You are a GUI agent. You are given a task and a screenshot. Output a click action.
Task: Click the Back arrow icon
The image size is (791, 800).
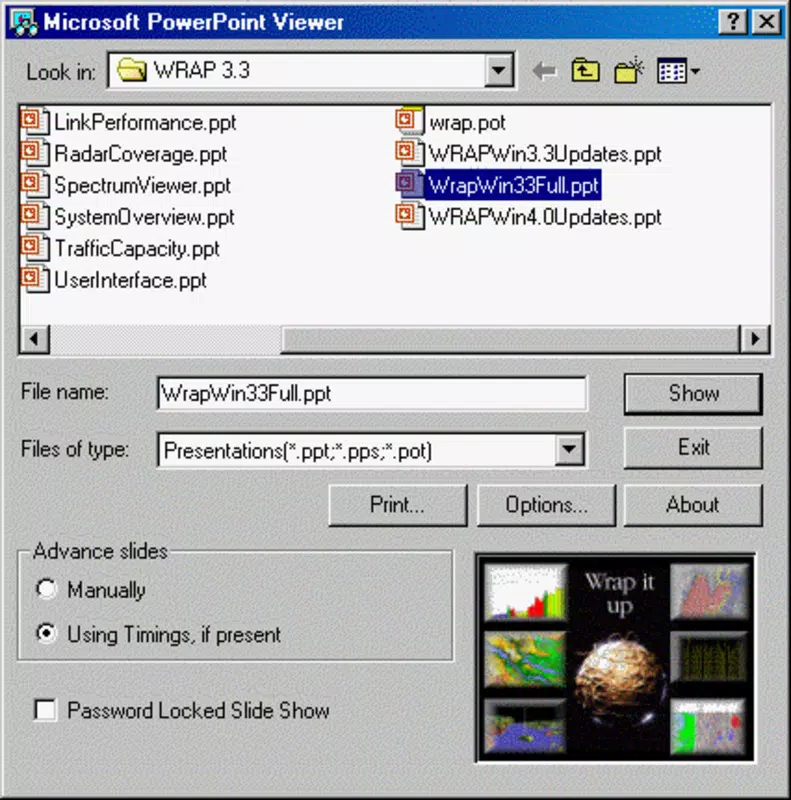[544, 70]
